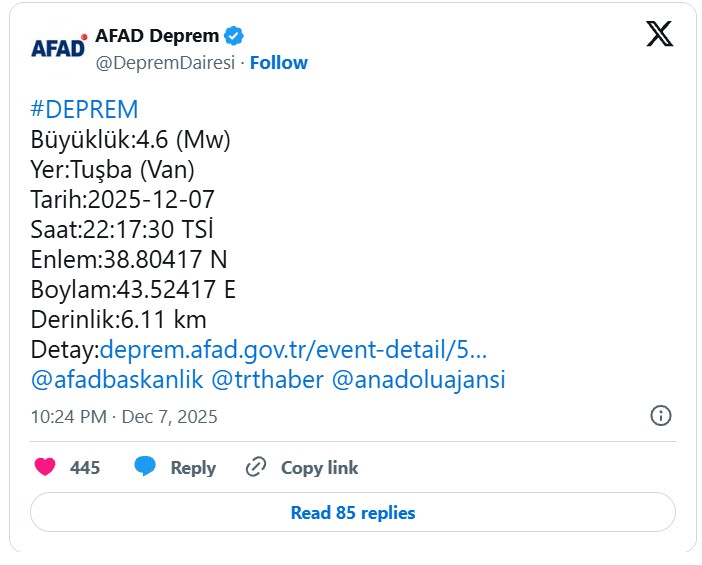
Task: Visit the @trthaber mention
Action: [267, 380]
